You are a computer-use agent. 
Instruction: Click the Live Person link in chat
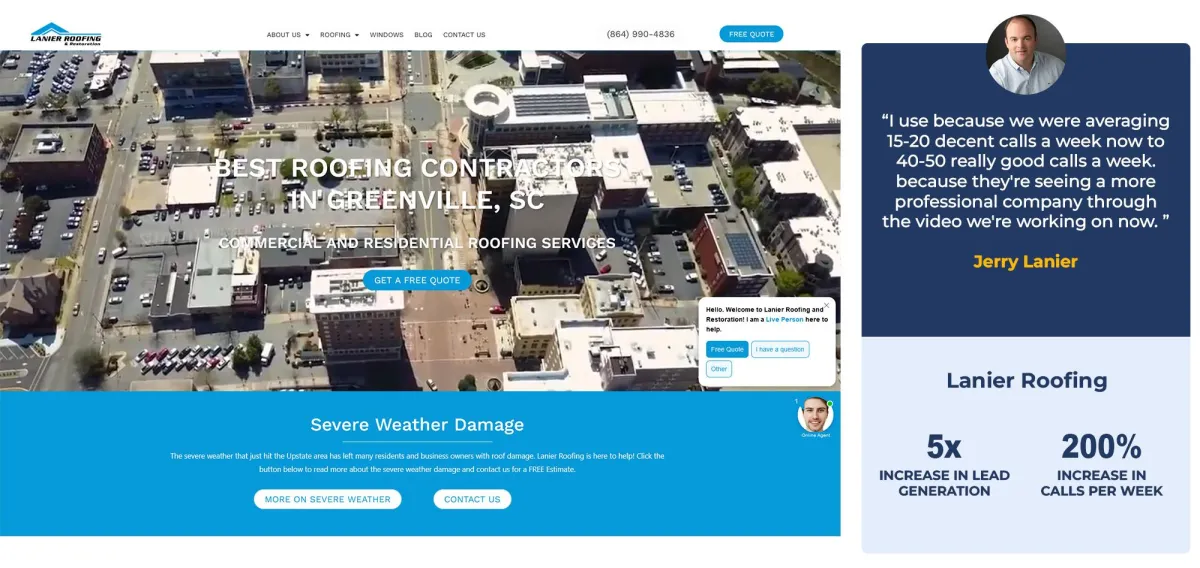click(785, 319)
